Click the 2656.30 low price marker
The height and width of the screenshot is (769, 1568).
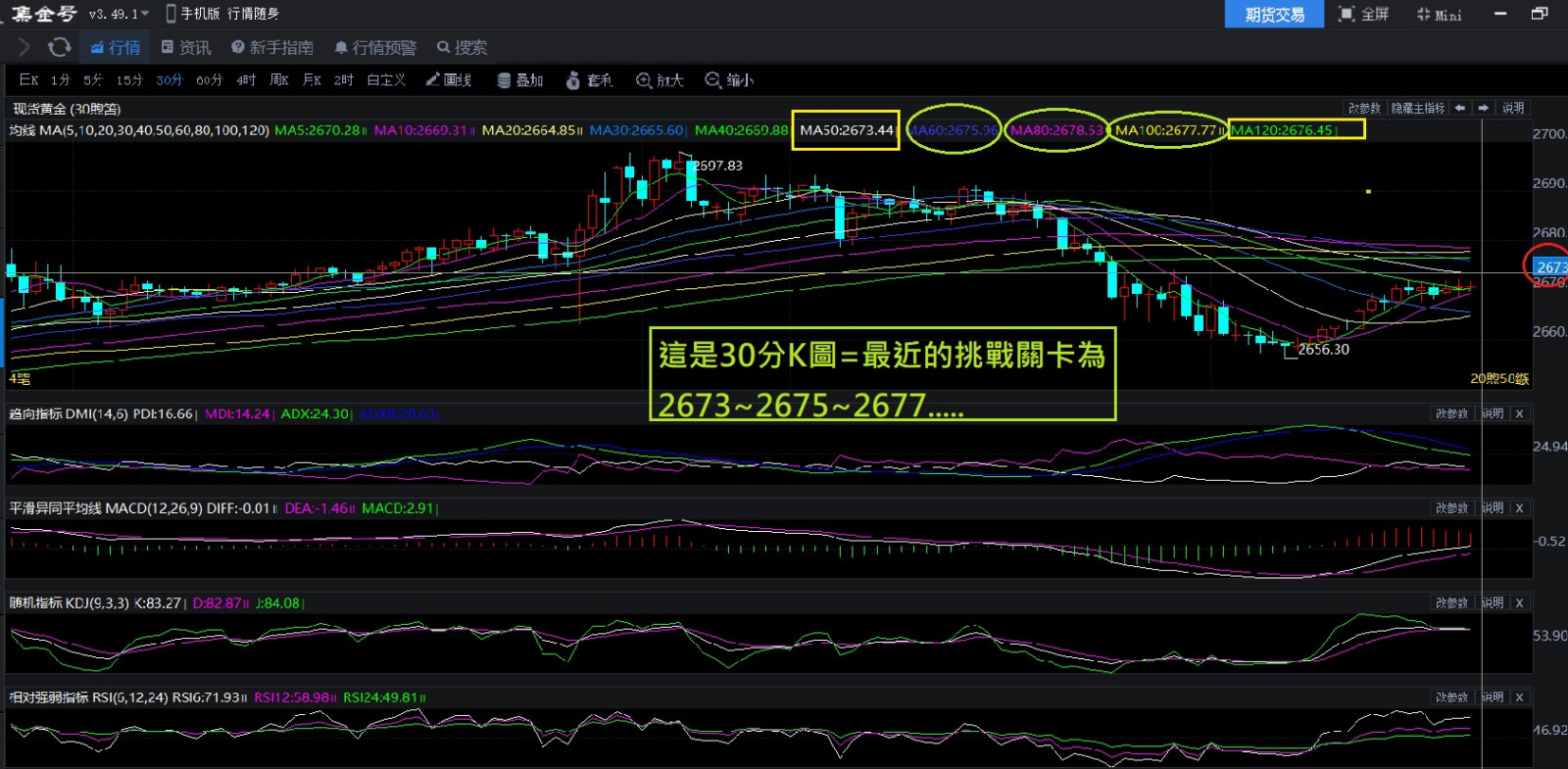tap(1324, 350)
